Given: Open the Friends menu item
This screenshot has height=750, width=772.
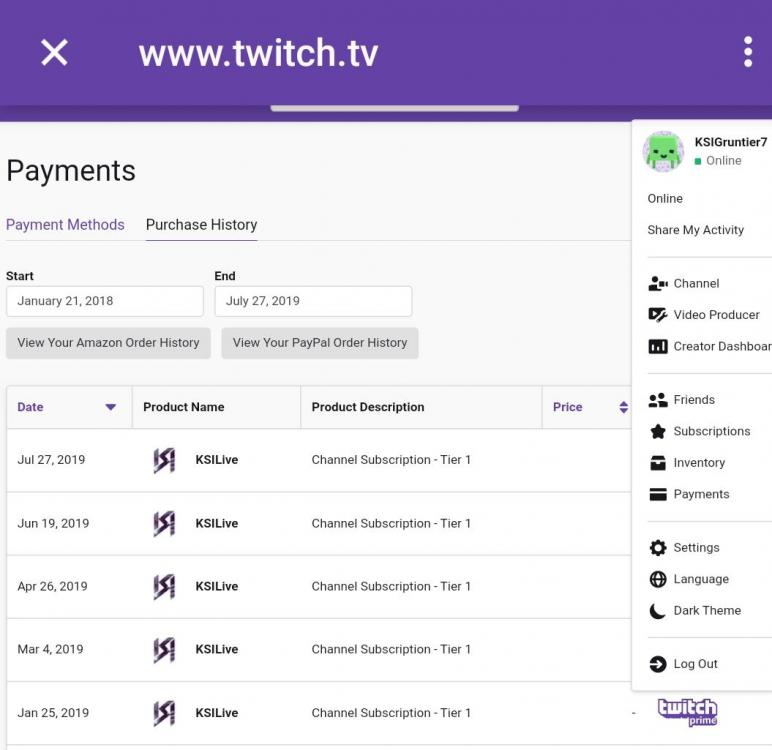Looking at the screenshot, I should click(694, 400).
